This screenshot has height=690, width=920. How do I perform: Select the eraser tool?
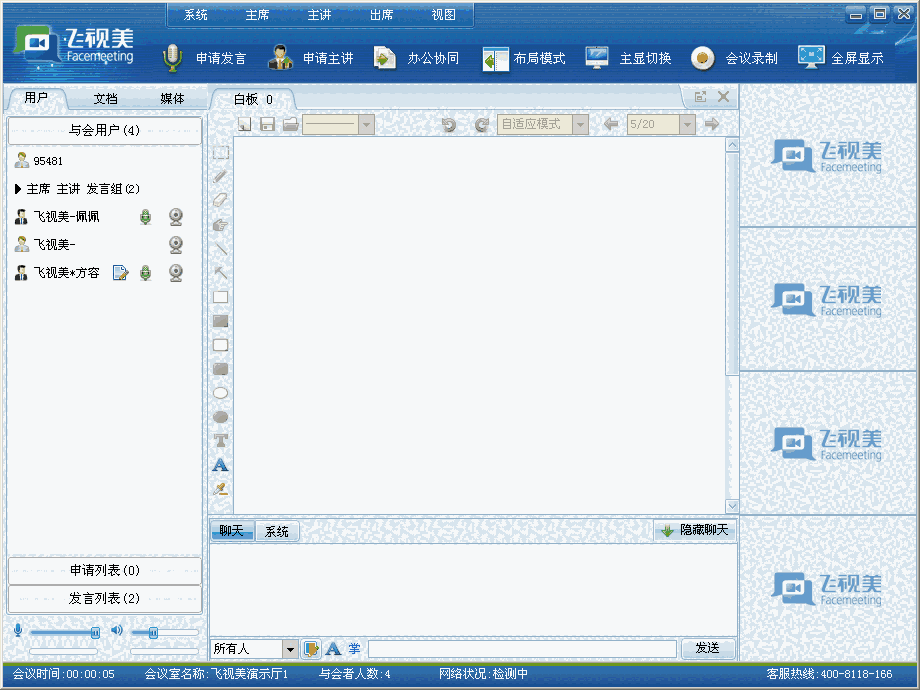[221, 200]
